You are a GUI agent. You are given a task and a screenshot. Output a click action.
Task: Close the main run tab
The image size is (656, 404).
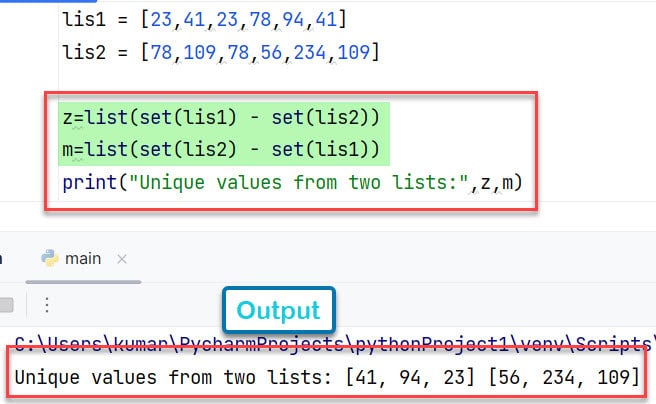pyautogui.click(x=122, y=259)
